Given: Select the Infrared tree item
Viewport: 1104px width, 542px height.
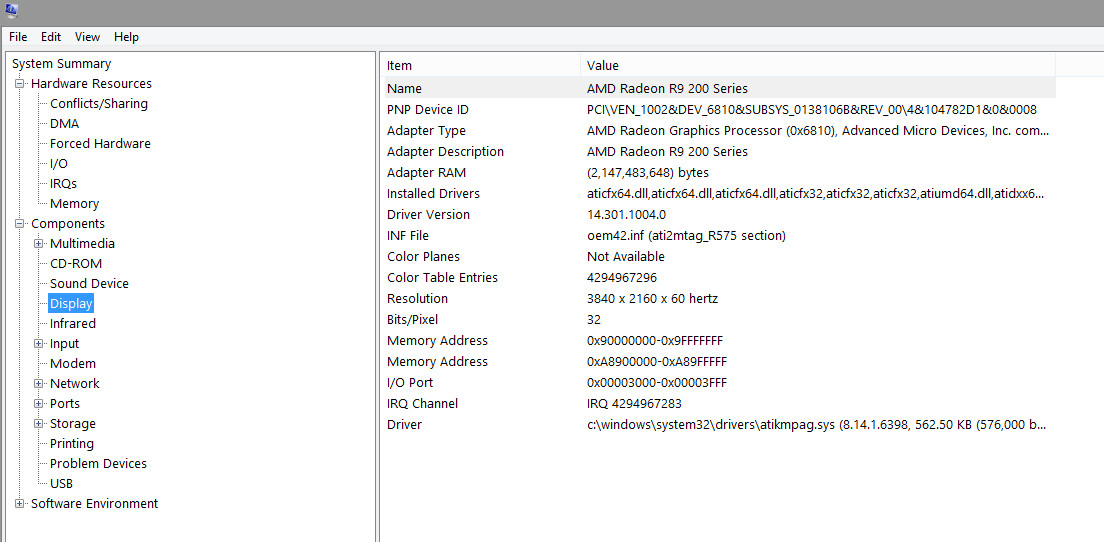Looking at the screenshot, I should pos(73,324).
